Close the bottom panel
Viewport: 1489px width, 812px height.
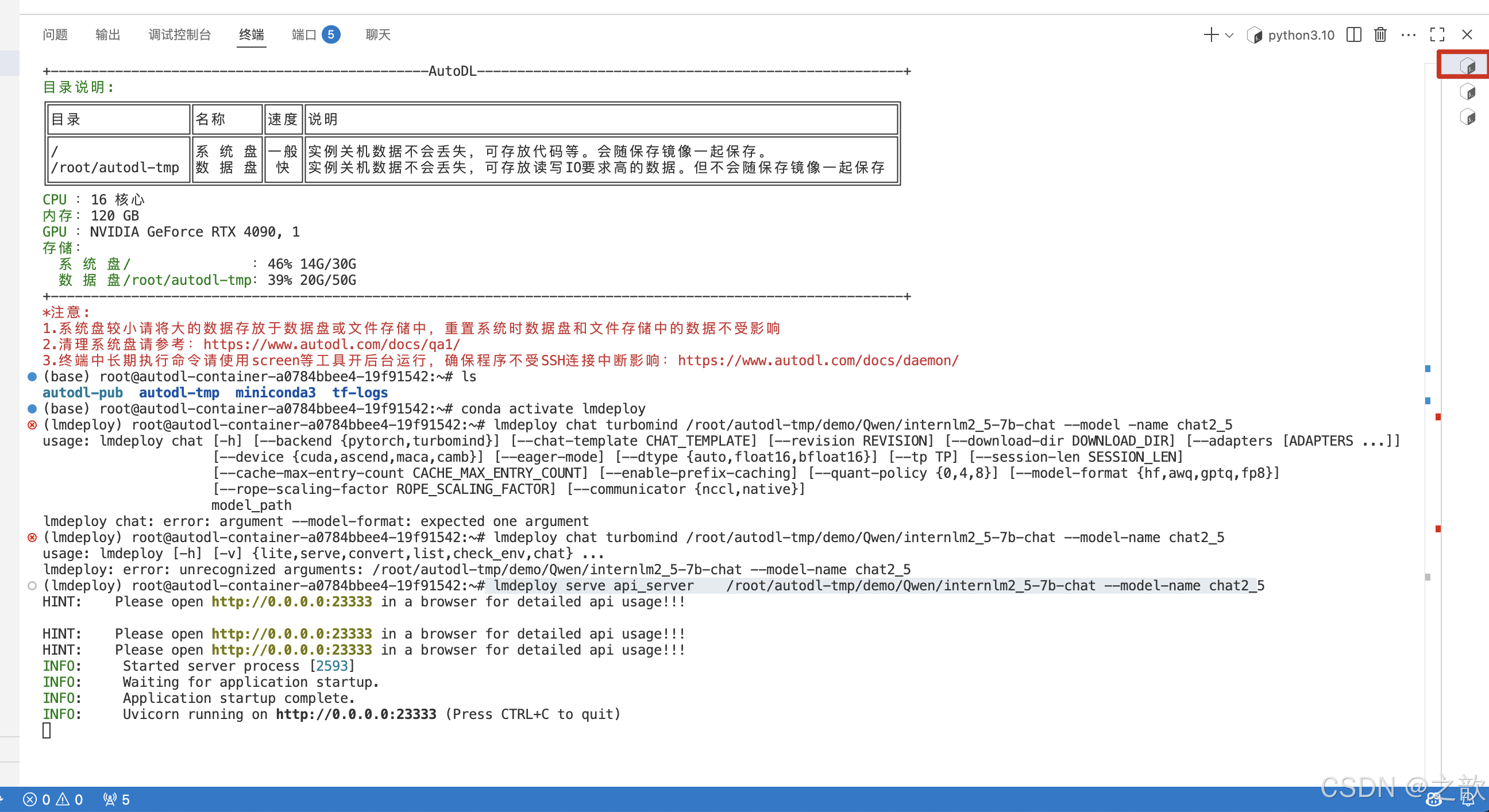click(1467, 34)
